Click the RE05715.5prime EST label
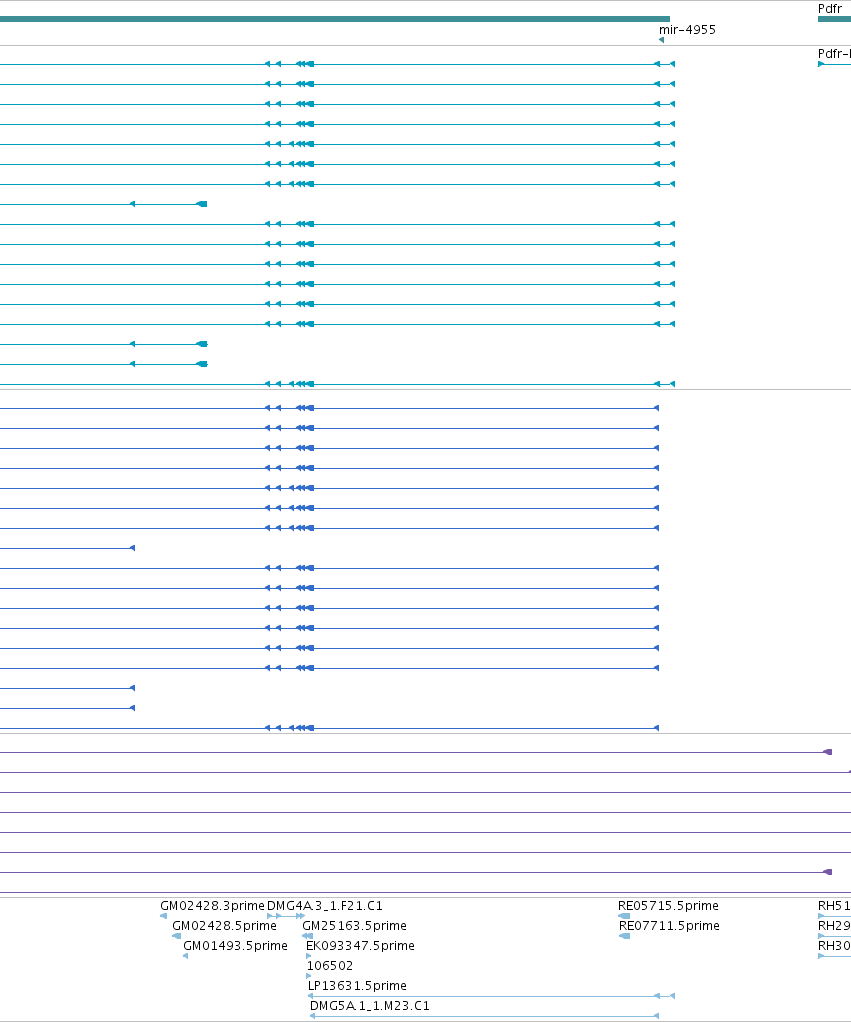This screenshot has width=851, height=1022. click(668, 906)
